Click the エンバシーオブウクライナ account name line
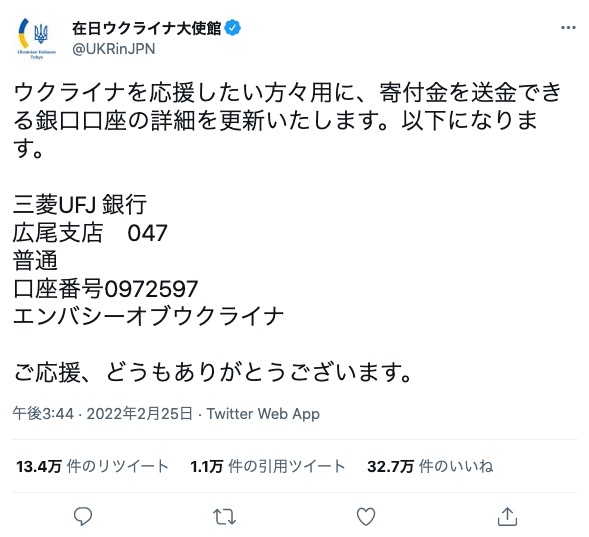The width and height of the screenshot is (589, 537). tap(148, 317)
